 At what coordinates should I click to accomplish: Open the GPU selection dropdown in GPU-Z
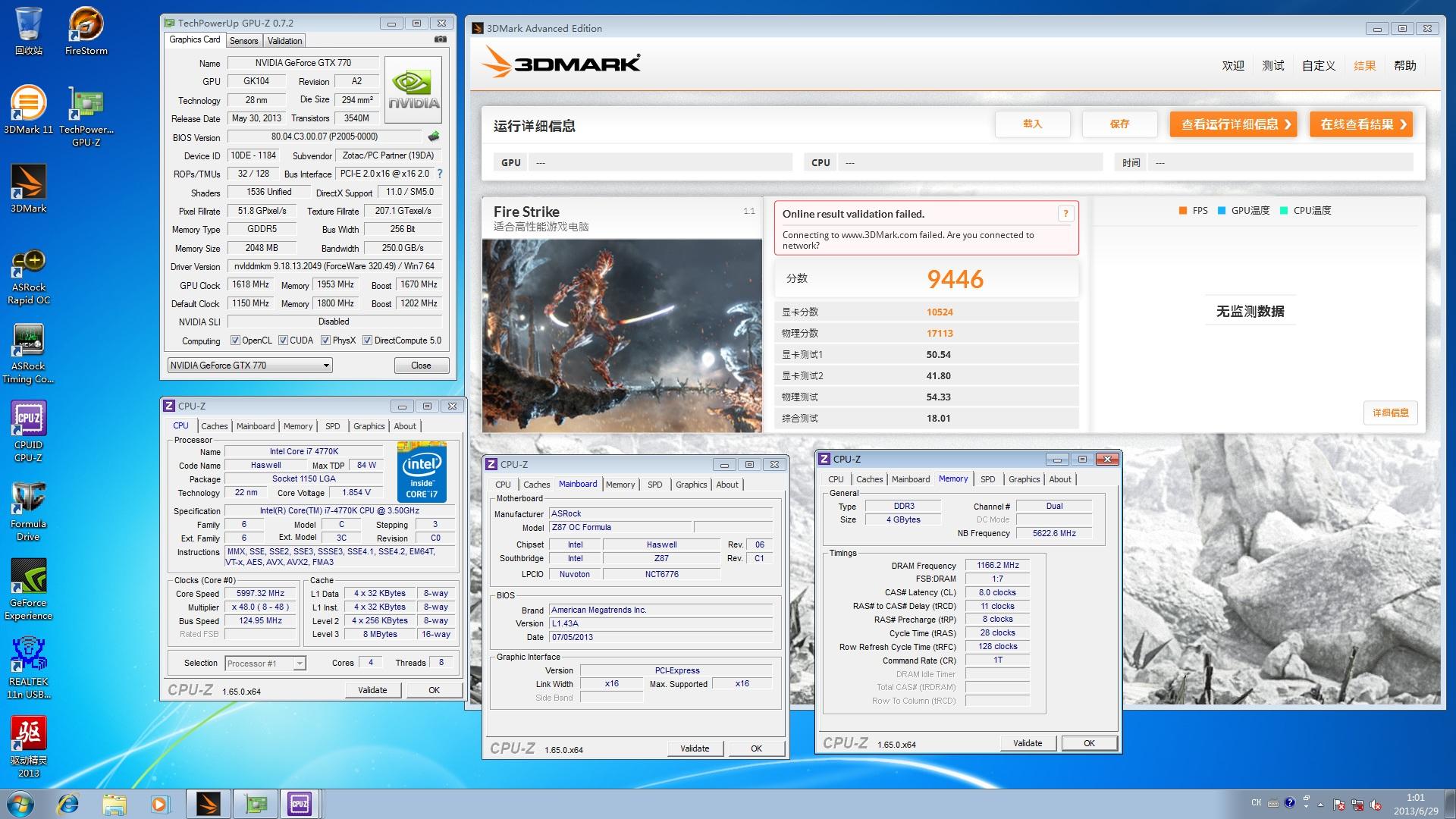click(250, 366)
